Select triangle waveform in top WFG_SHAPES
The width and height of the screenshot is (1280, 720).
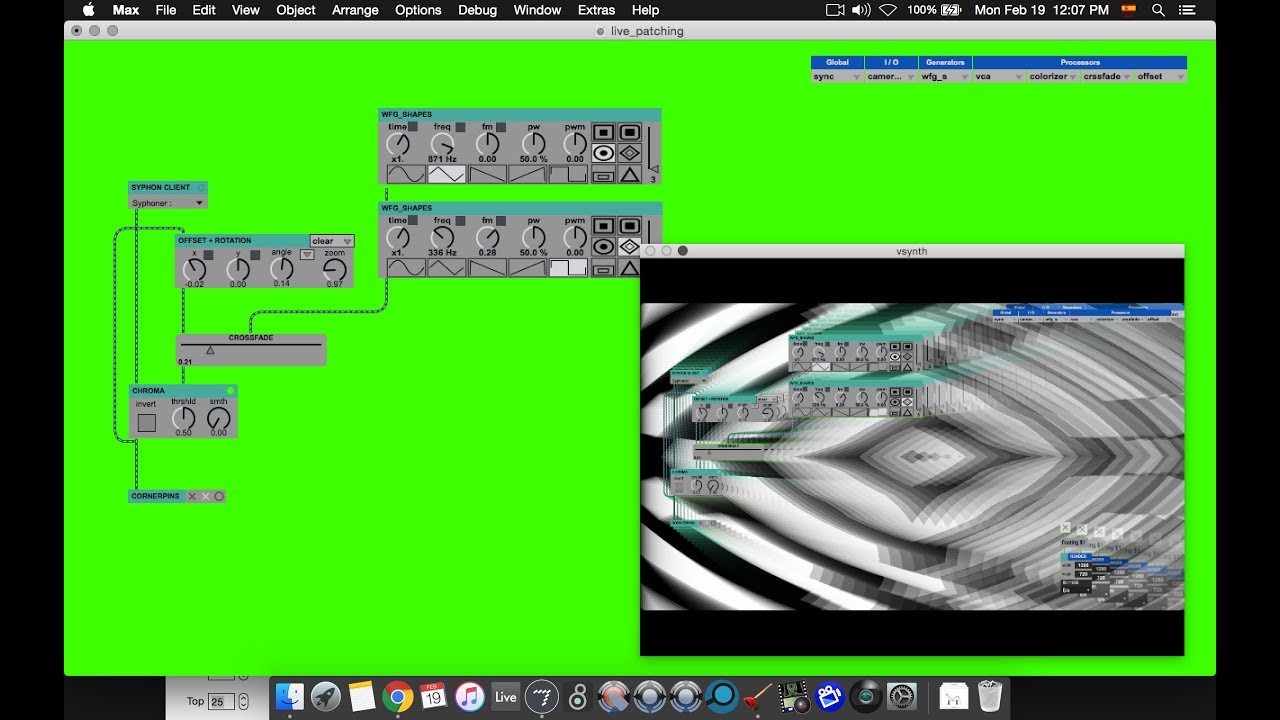(x=446, y=174)
